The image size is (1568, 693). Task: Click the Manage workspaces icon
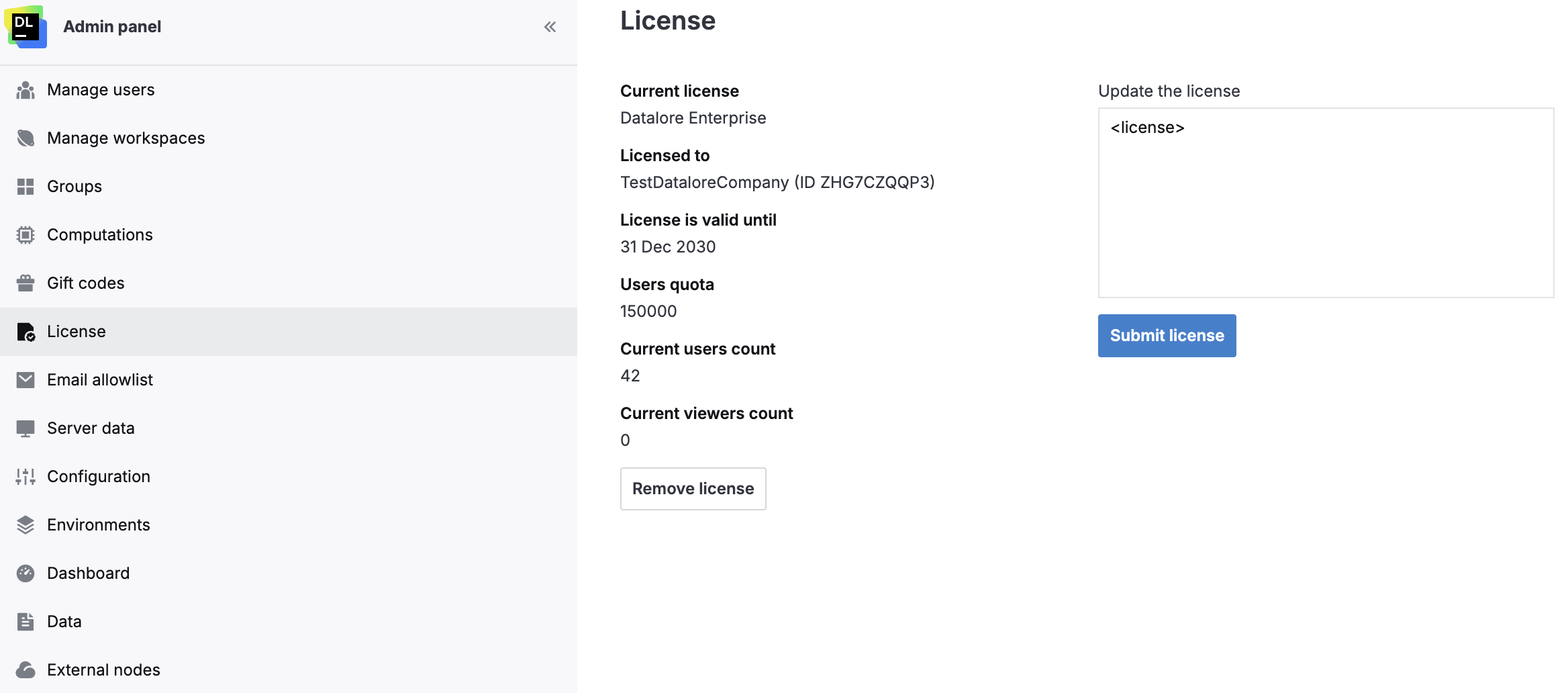pyautogui.click(x=26, y=138)
